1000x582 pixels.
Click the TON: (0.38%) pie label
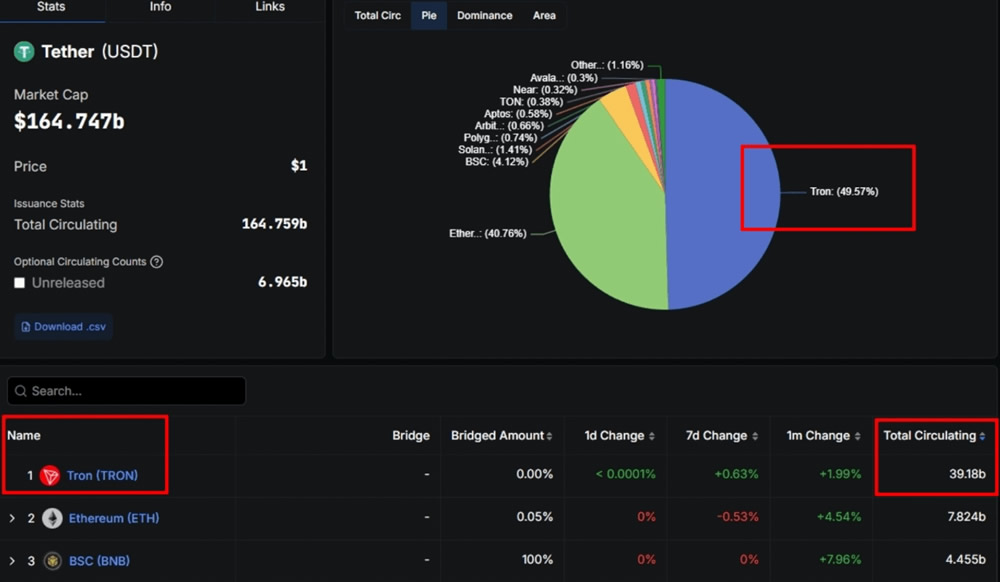point(531,102)
